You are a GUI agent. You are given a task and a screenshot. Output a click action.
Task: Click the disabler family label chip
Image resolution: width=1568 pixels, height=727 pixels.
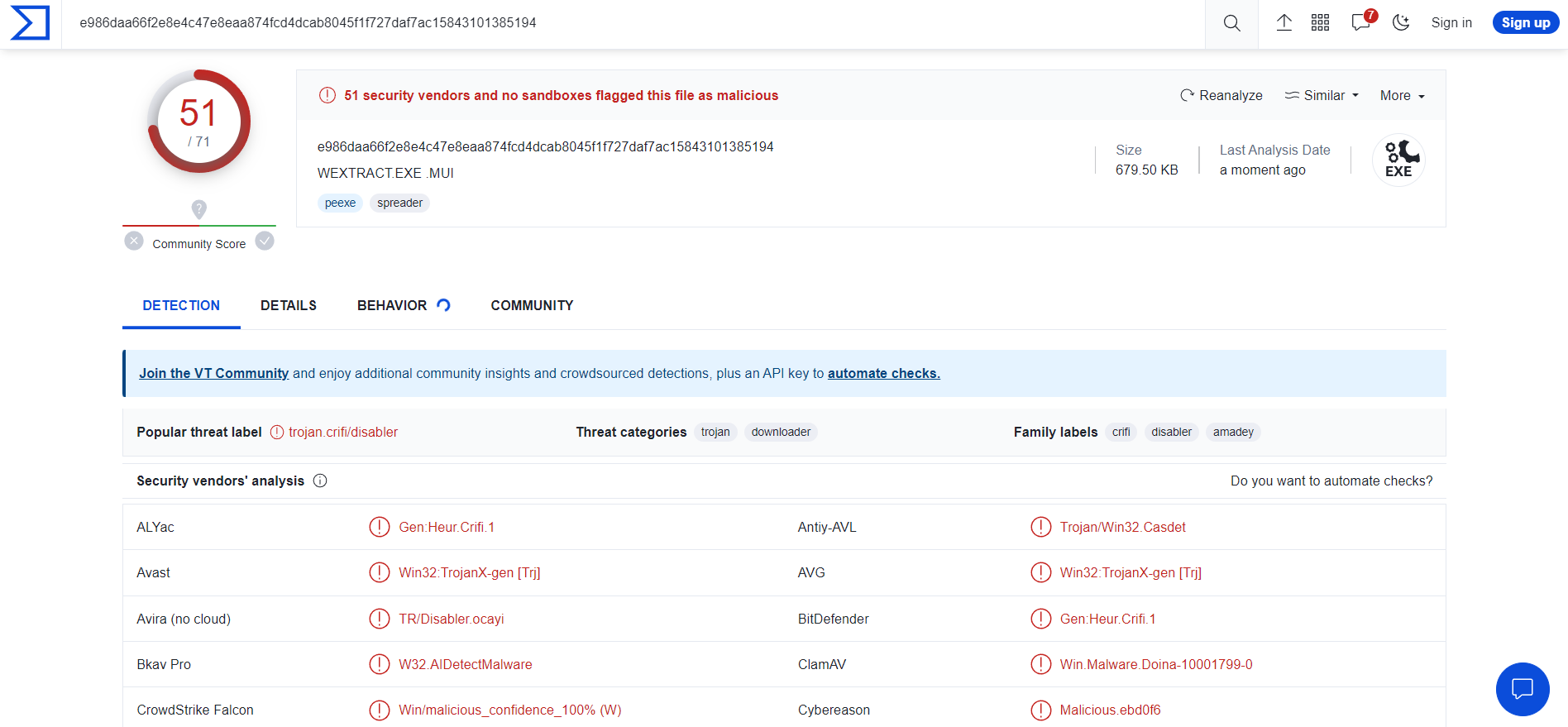click(1171, 432)
